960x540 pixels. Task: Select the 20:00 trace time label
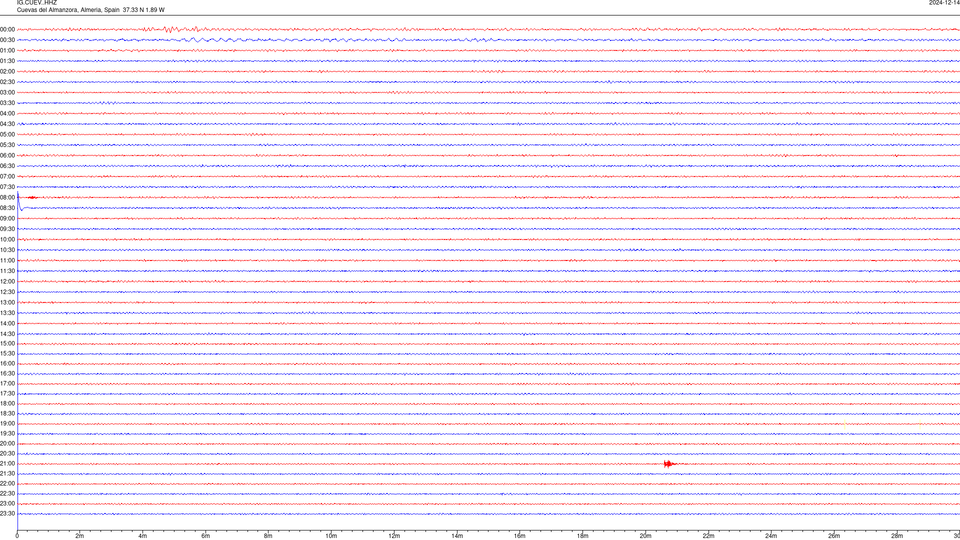coord(7,444)
